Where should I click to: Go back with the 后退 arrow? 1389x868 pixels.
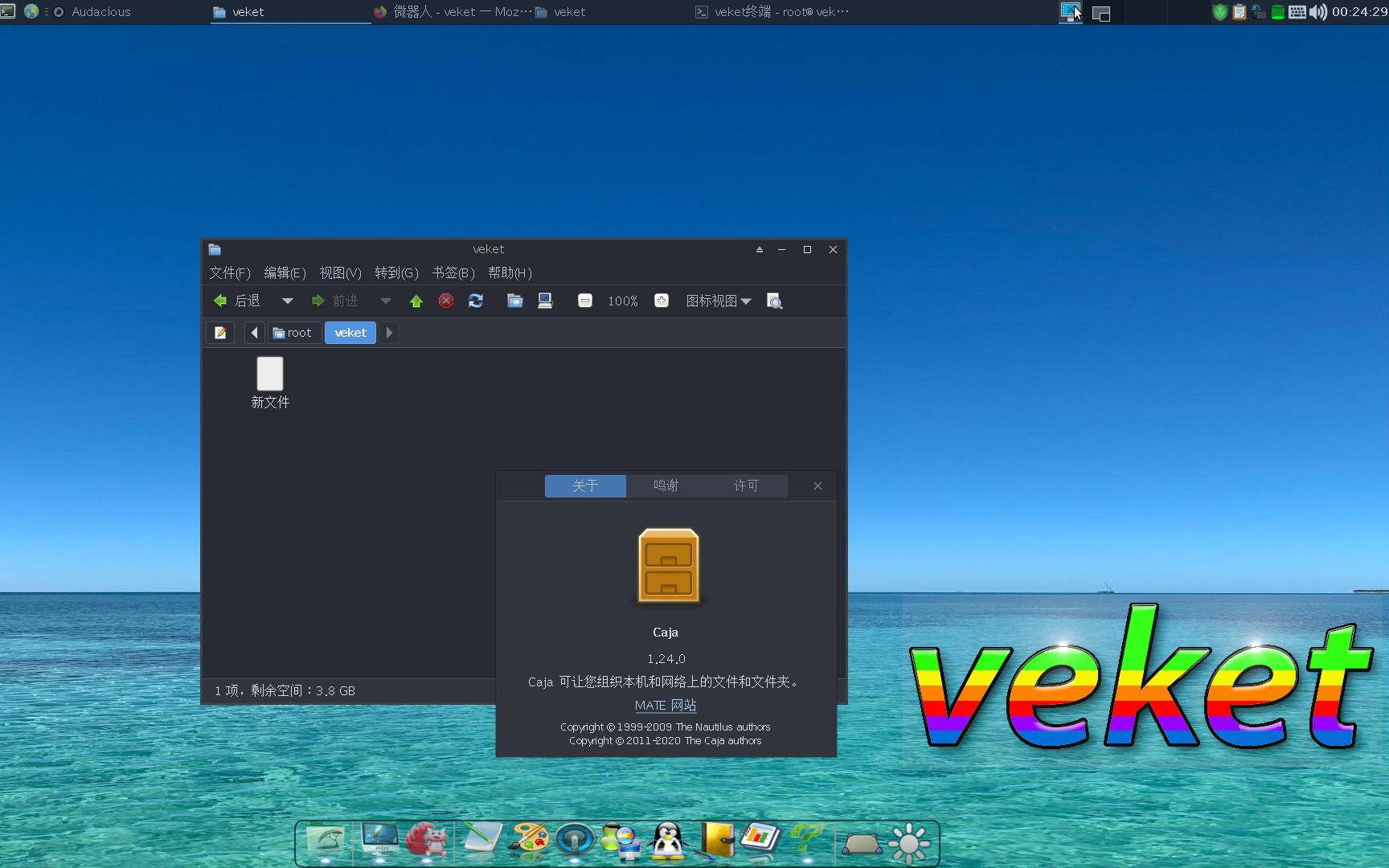tap(236, 301)
